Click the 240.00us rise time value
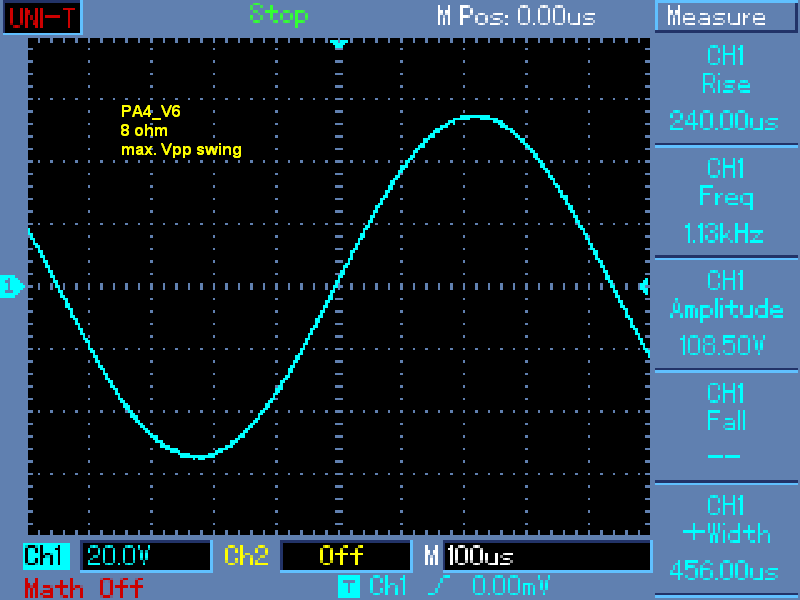The image size is (800, 600). pos(724,121)
